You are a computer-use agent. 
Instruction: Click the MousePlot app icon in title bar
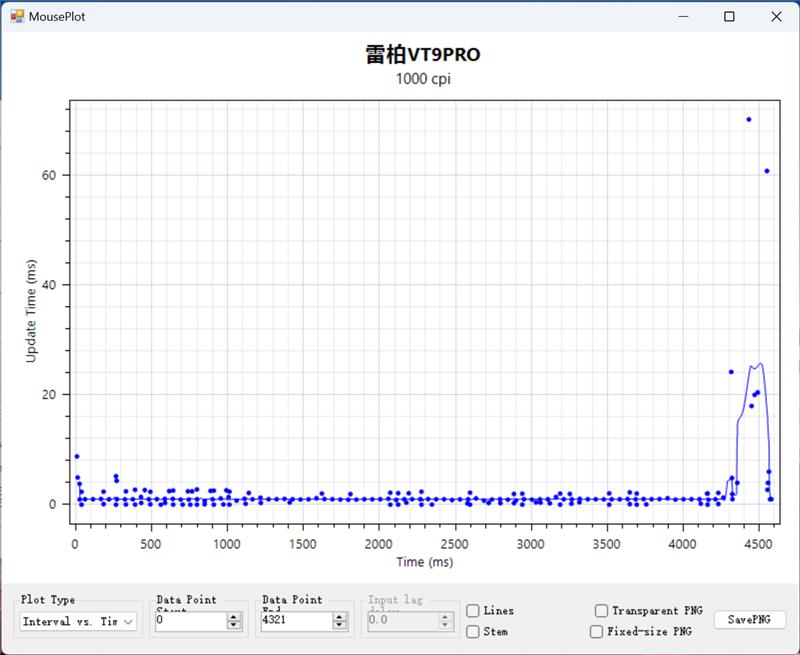click(17, 17)
